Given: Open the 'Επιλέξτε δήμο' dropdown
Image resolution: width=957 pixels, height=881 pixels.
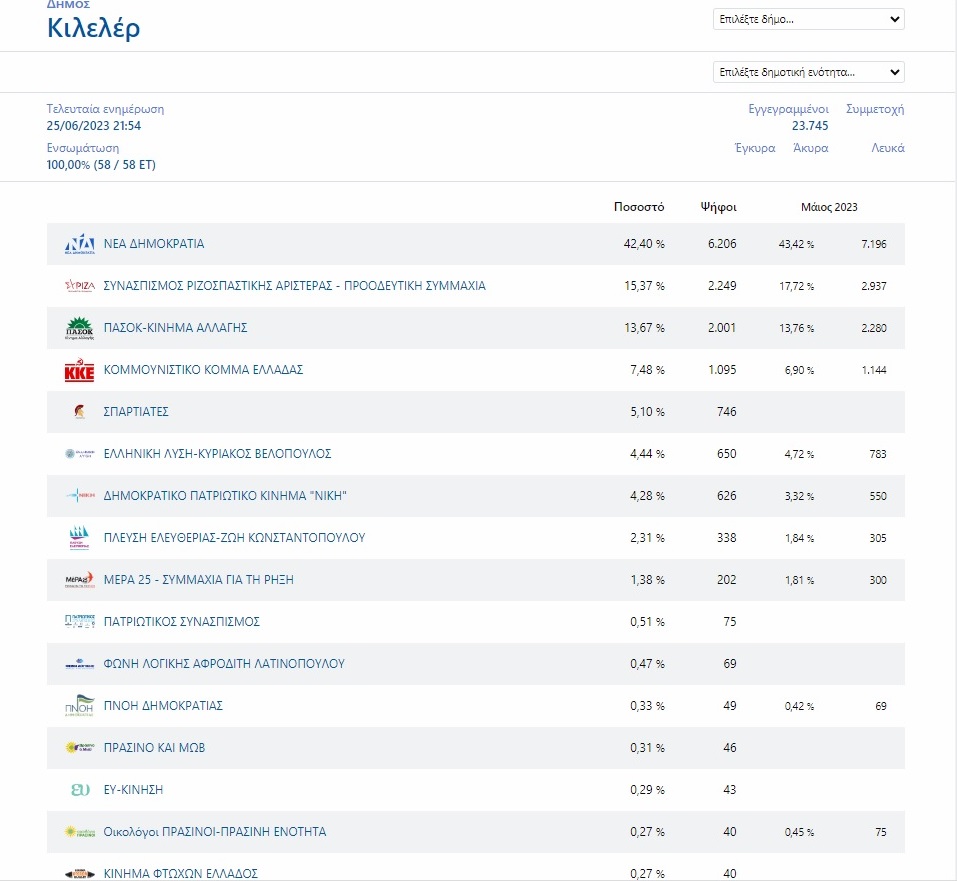Looking at the screenshot, I should [808, 19].
